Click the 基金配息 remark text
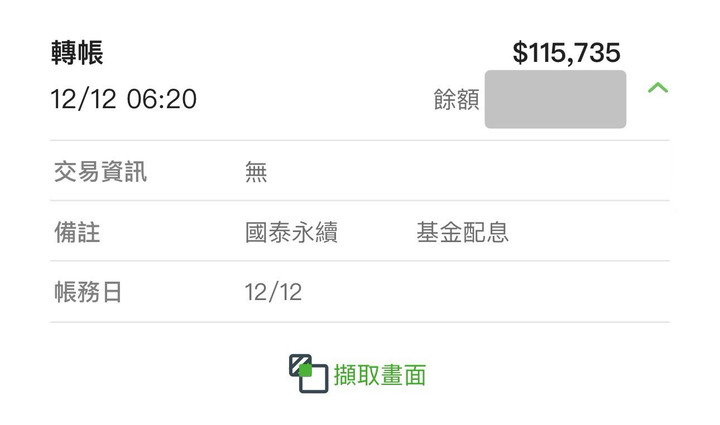720x425 pixels. coord(463,232)
